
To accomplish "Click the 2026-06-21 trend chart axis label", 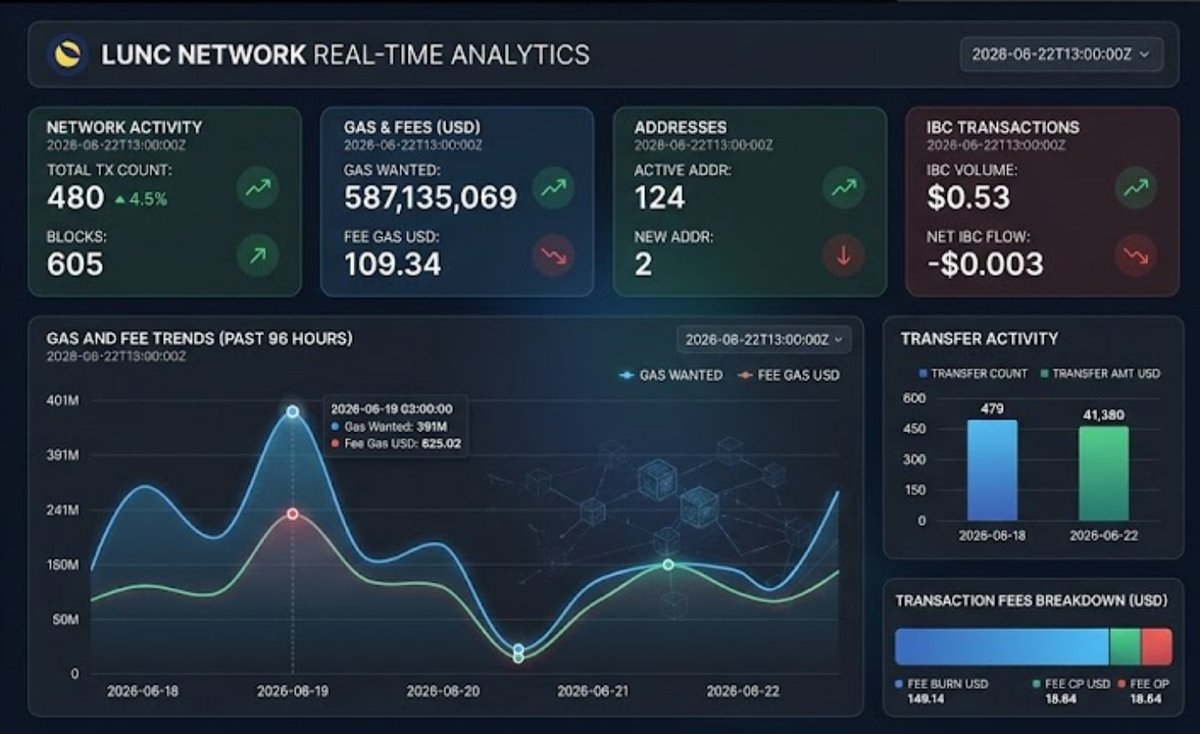I will [592, 691].
